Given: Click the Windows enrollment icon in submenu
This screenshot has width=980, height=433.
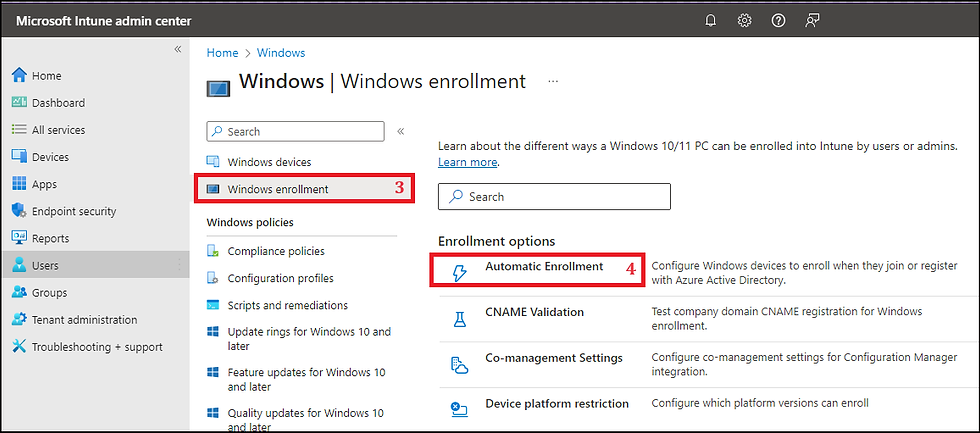Looking at the screenshot, I should click(x=213, y=189).
